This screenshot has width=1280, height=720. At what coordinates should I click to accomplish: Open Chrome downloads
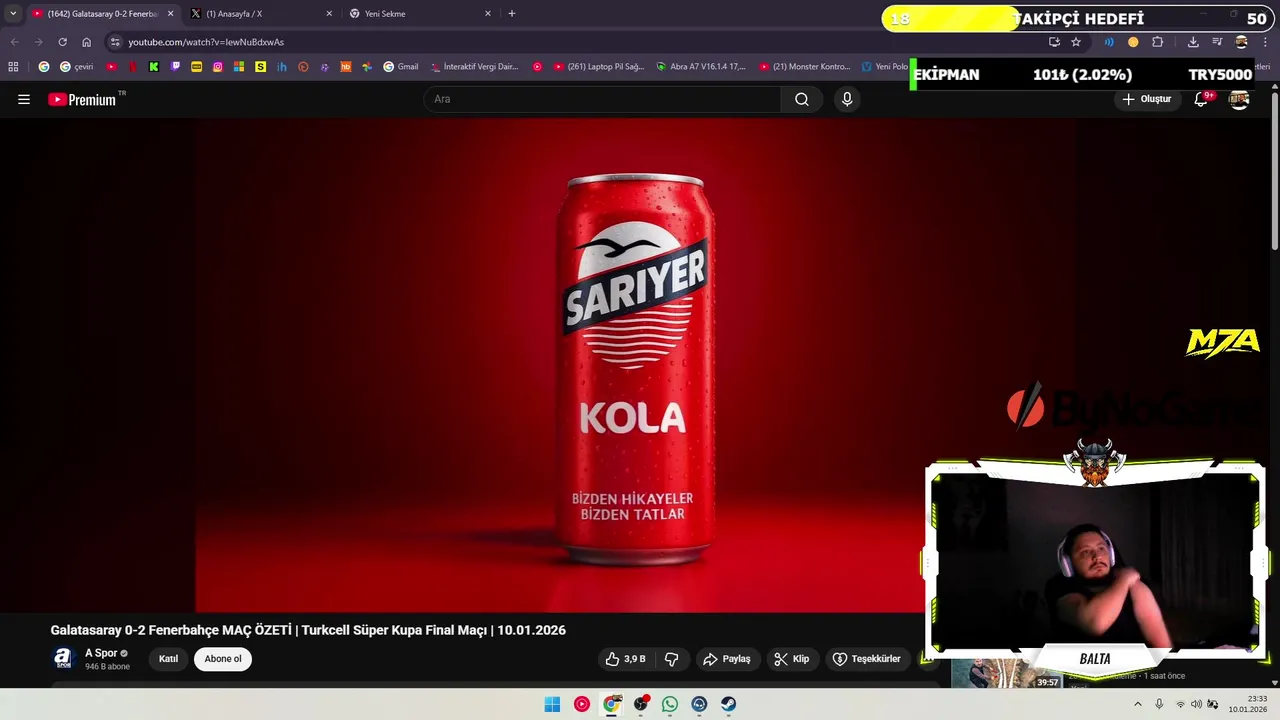[1193, 42]
